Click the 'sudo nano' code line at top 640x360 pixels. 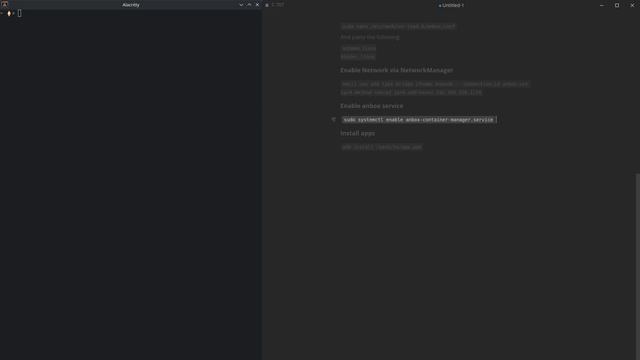pyautogui.click(x=398, y=27)
